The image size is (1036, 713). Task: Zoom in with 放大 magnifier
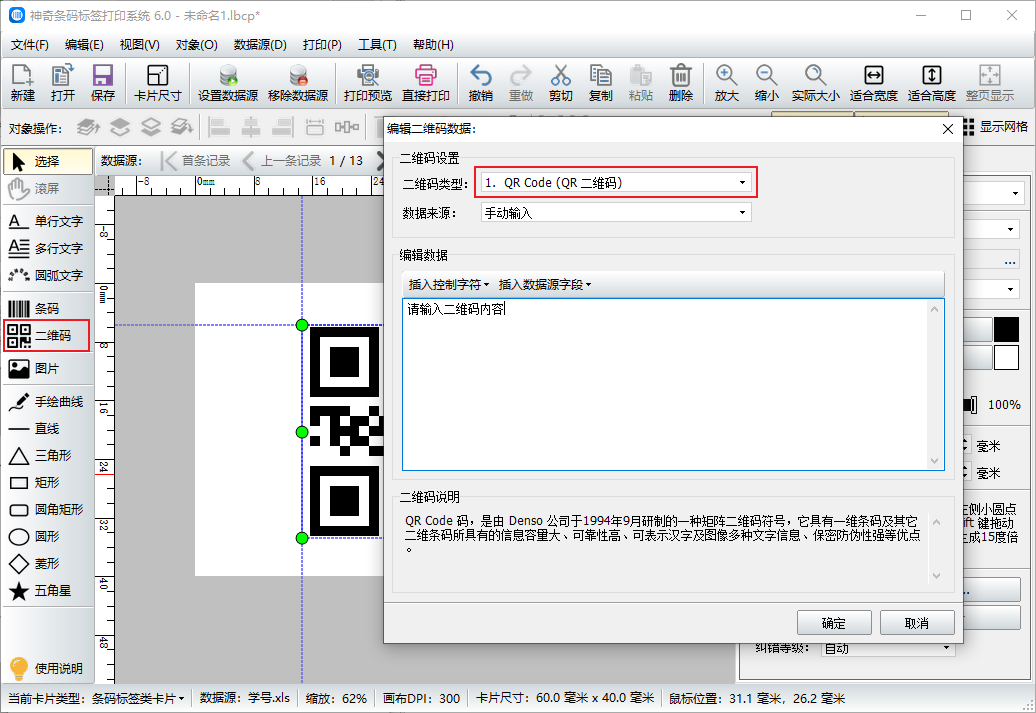coord(726,83)
